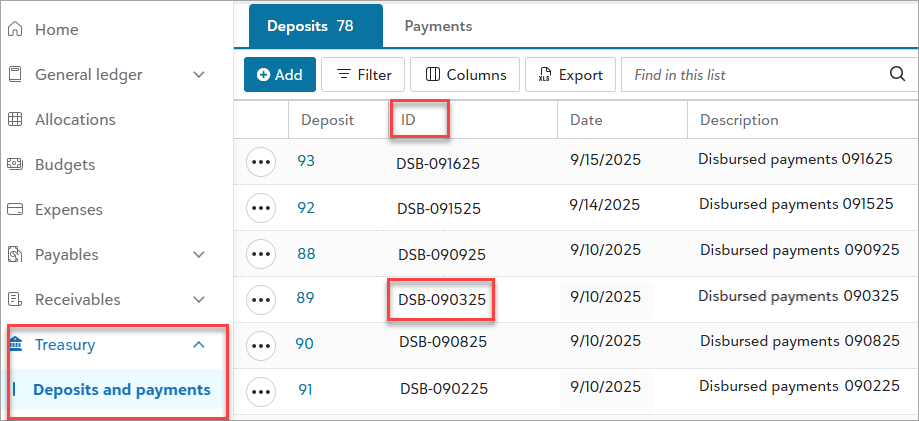Click the Add deposit button
Viewport: 919px width, 421px height.
280,75
